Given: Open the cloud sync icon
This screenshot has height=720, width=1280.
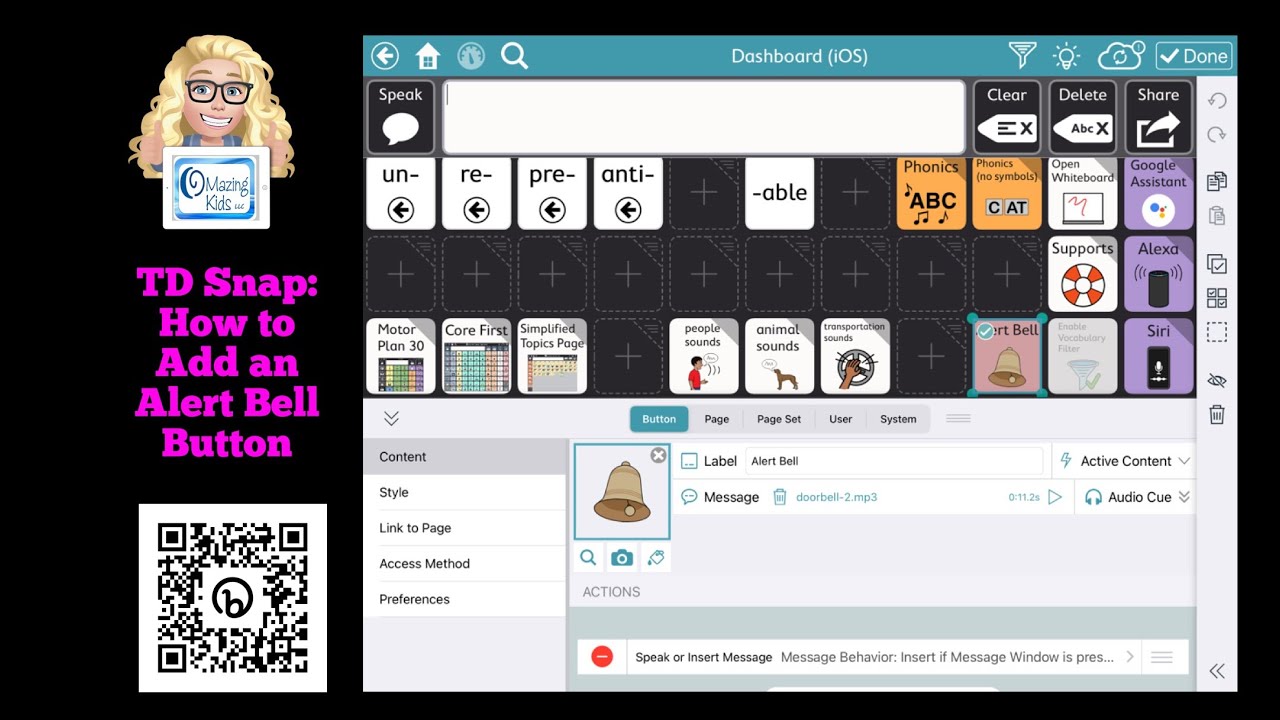Looking at the screenshot, I should (1119, 56).
